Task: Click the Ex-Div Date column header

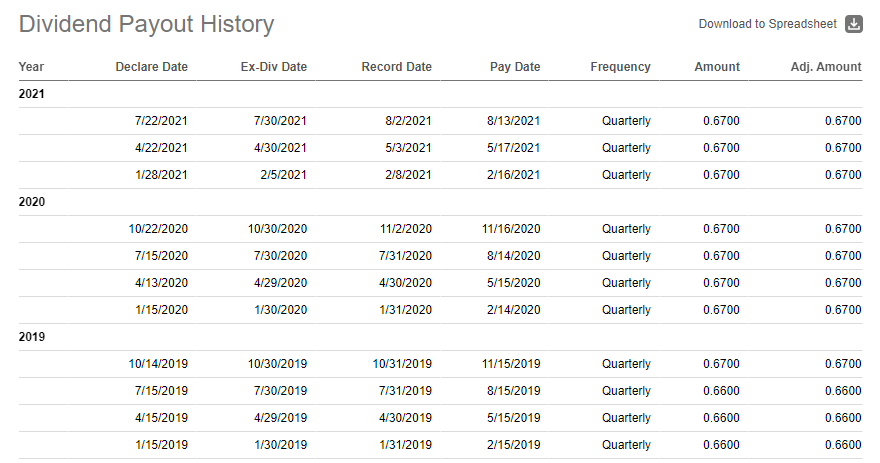Action: point(274,67)
